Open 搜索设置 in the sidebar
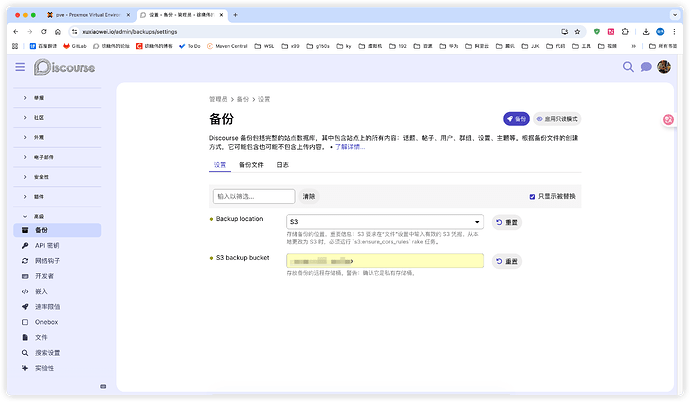This screenshot has height=402, width=690. (x=48, y=352)
